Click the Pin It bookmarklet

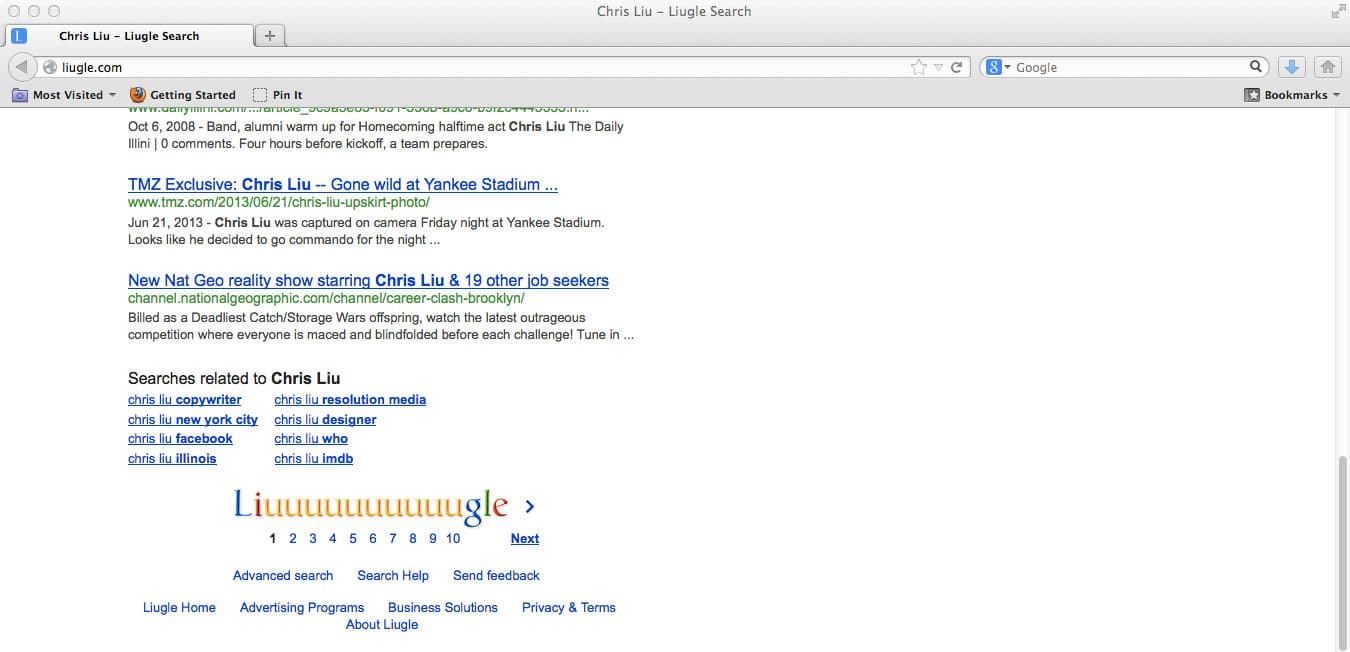(278, 95)
